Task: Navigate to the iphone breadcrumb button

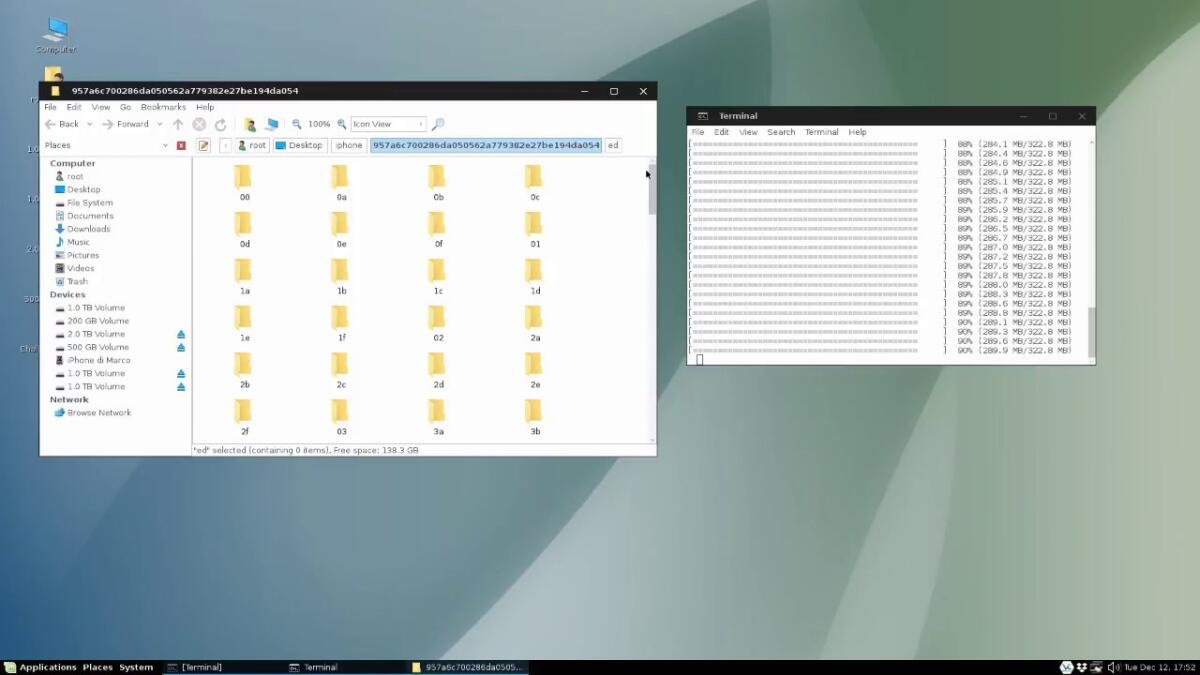Action: 349,145
